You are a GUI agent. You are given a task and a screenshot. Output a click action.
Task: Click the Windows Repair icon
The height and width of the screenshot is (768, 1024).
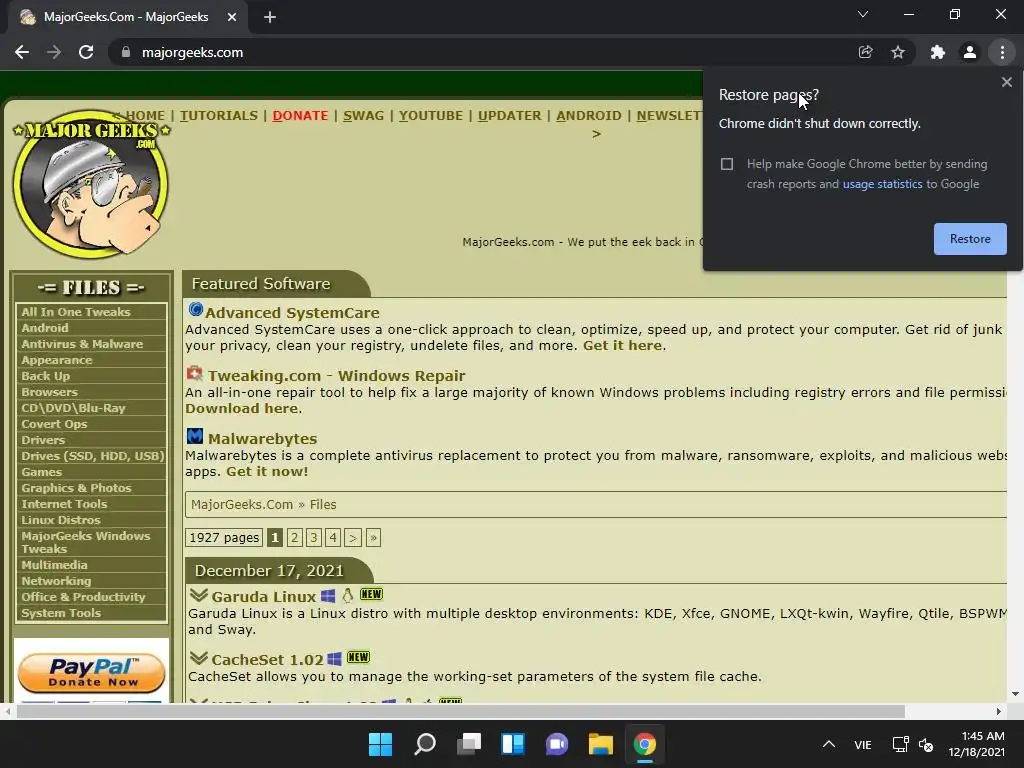pyautogui.click(x=195, y=374)
